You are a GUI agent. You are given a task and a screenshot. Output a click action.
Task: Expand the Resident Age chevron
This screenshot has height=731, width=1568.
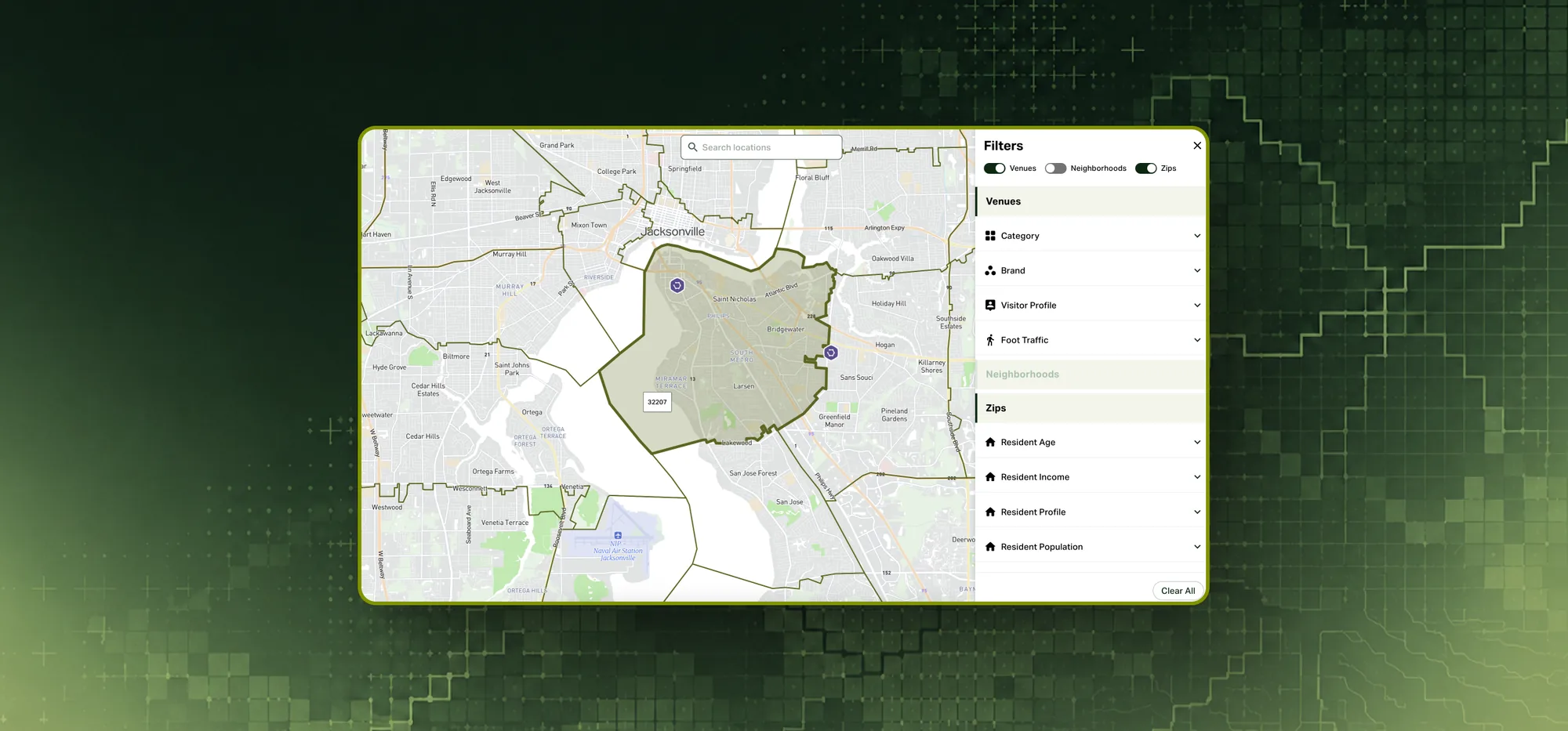[x=1197, y=442]
